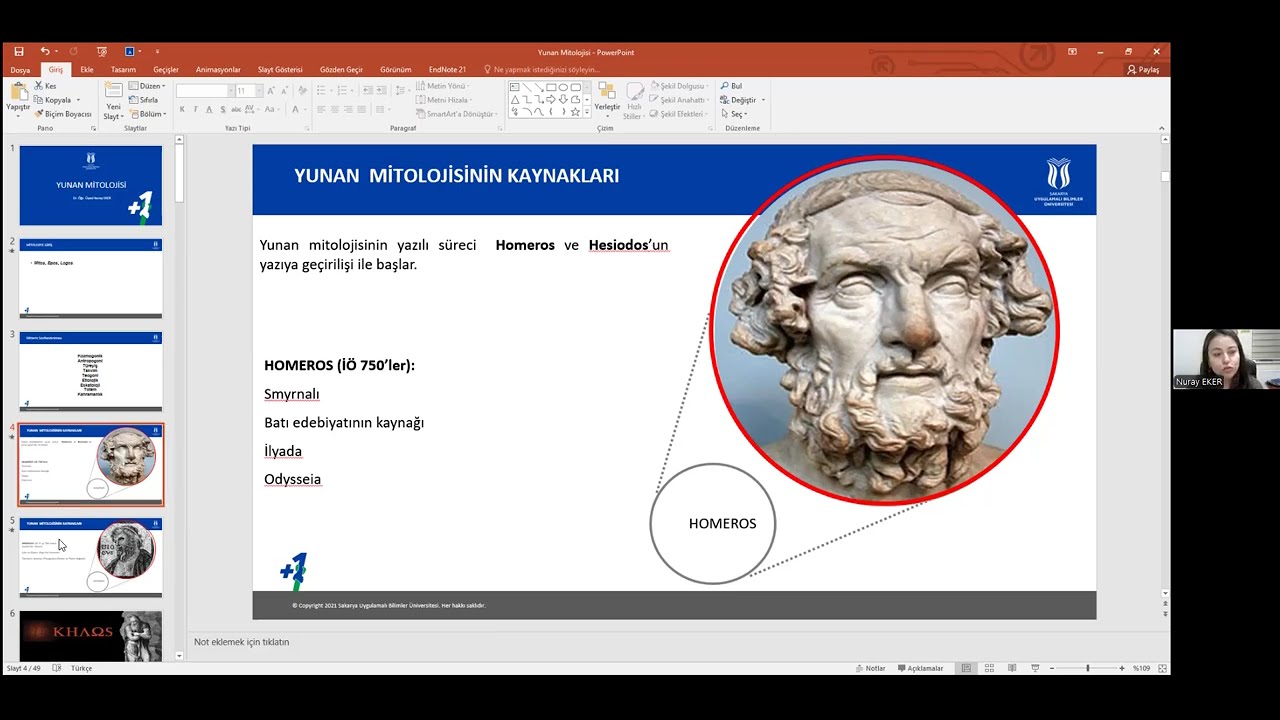
Task: Open the font name combo box
Action: coord(205,90)
